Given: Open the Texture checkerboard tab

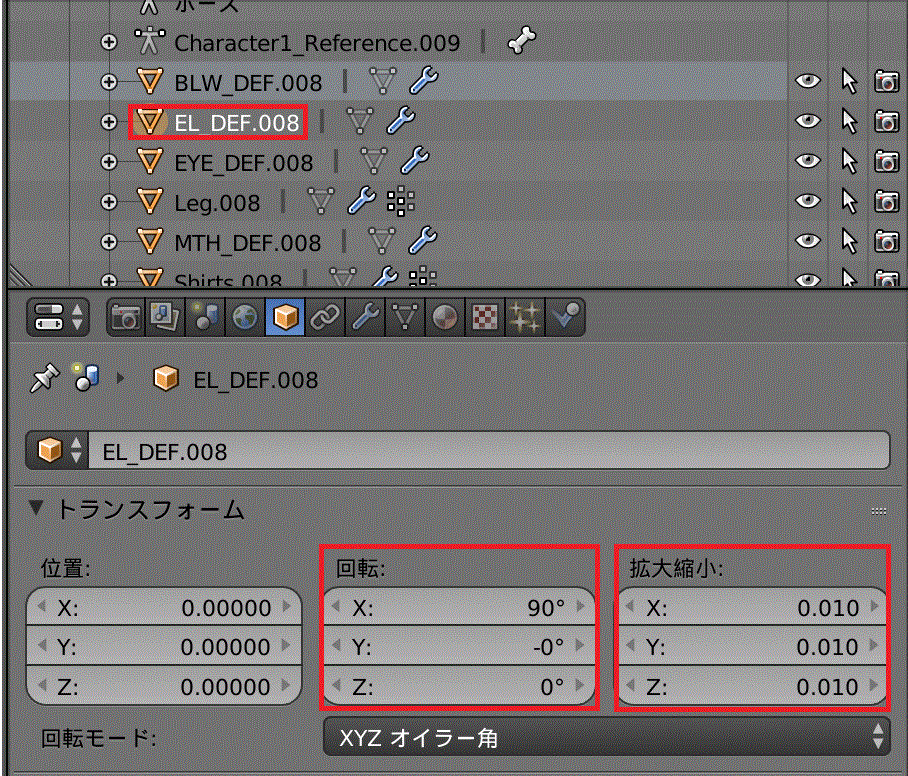Looking at the screenshot, I should point(484,318).
